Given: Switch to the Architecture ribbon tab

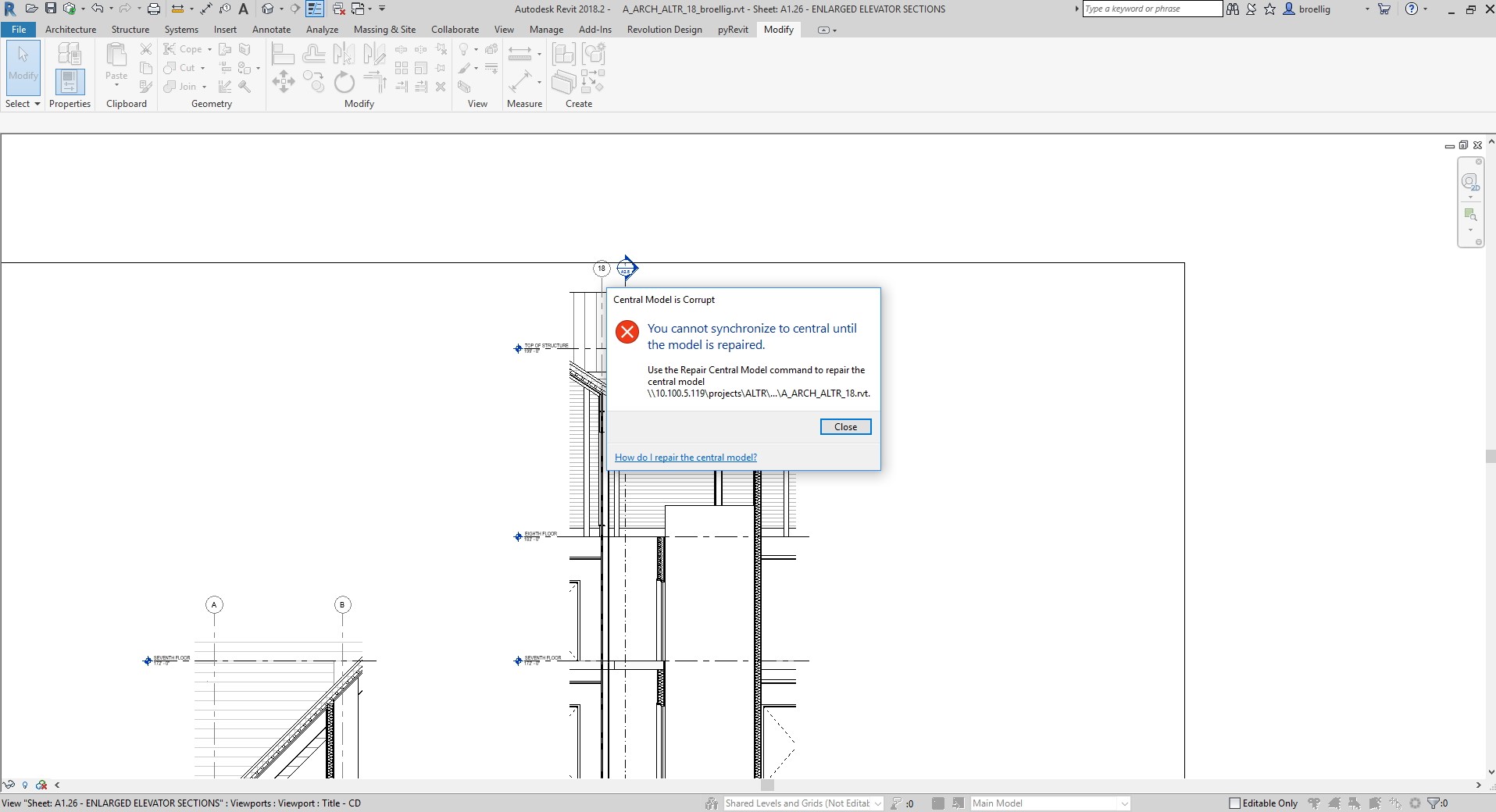Looking at the screenshot, I should (70, 30).
